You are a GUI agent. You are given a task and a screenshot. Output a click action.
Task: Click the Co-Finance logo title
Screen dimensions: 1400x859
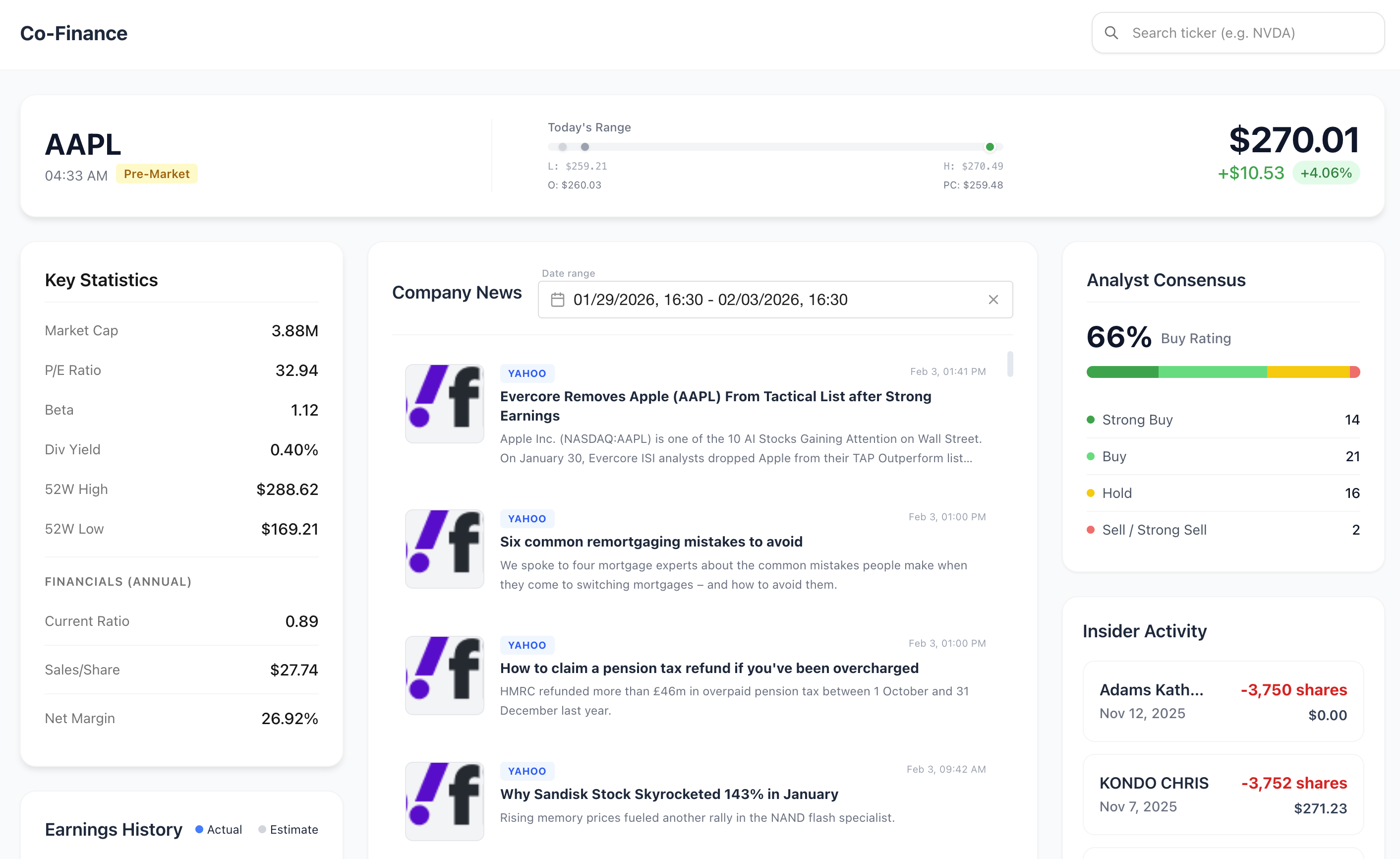pos(74,34)
